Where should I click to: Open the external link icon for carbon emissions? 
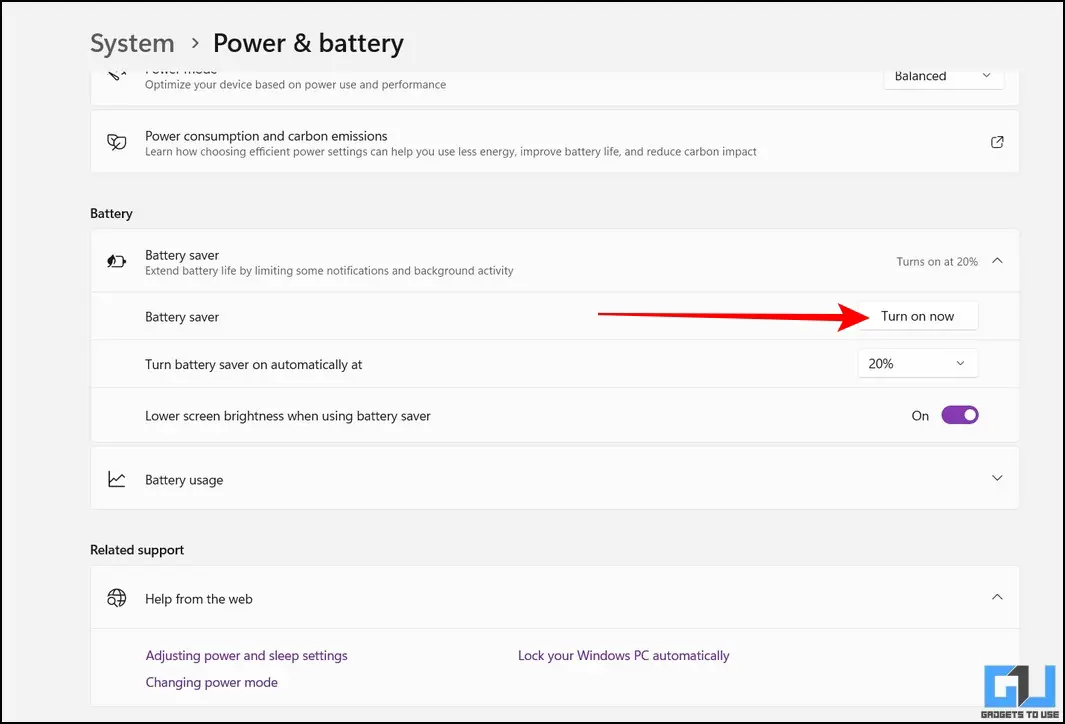[x=997, y=142]
